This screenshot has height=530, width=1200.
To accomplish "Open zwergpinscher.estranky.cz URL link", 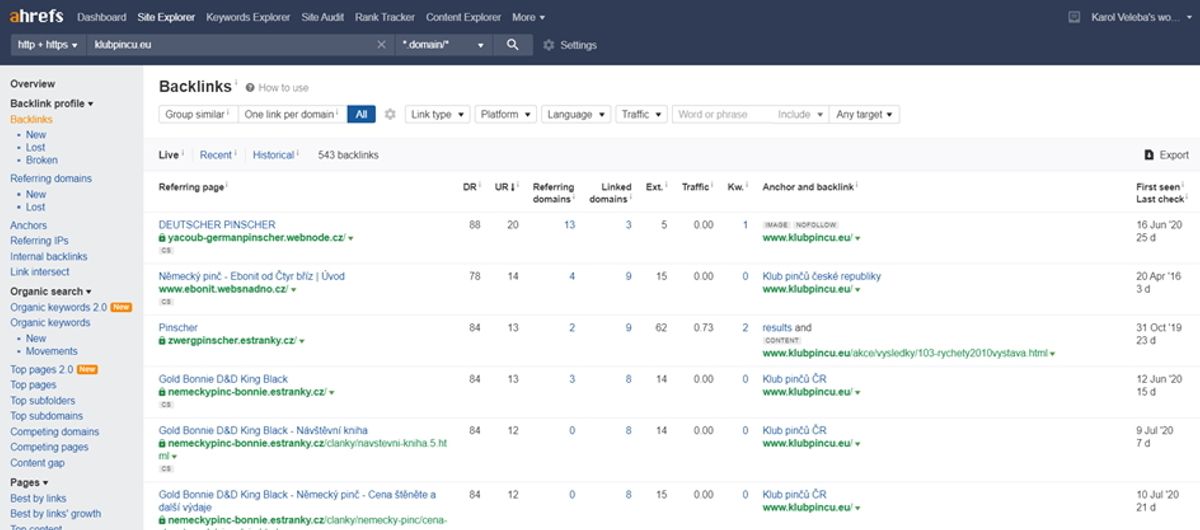I will [x=231, y=341].
